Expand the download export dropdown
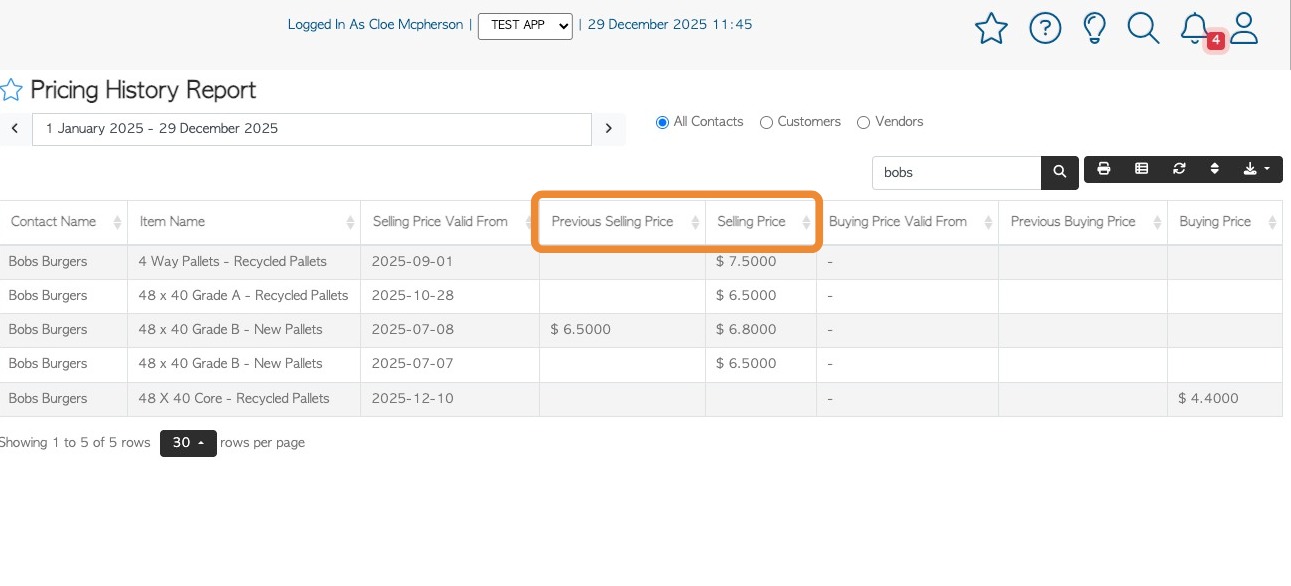 (x=1255, y=169)
